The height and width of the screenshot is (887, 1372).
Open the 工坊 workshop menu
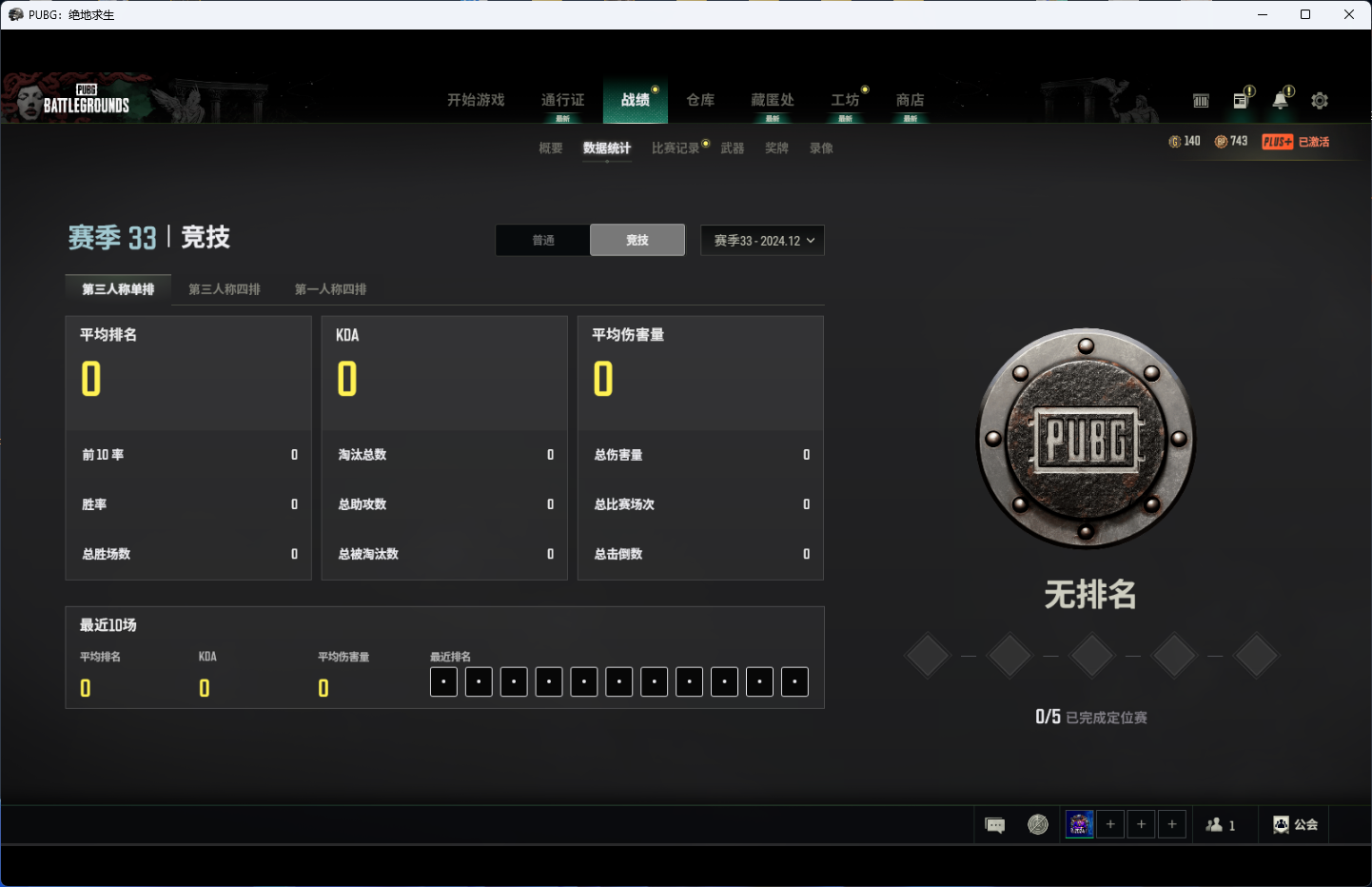845,100
